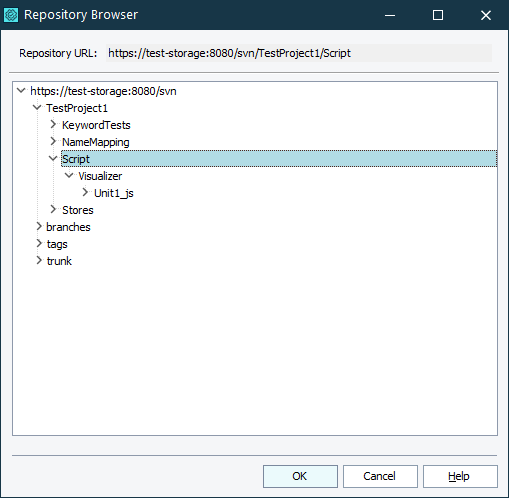Expand the Stores folder arrow
The height and width of the screenshot is (498, 509).
(x=53, y=210)
